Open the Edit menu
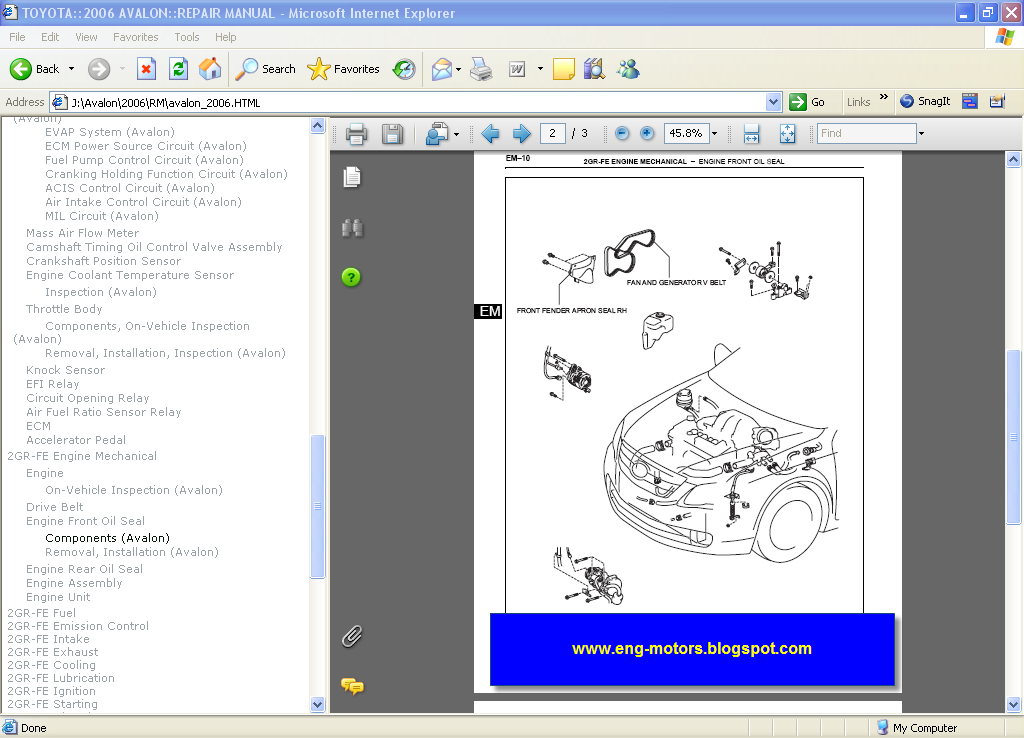 (x=50, y=37)
